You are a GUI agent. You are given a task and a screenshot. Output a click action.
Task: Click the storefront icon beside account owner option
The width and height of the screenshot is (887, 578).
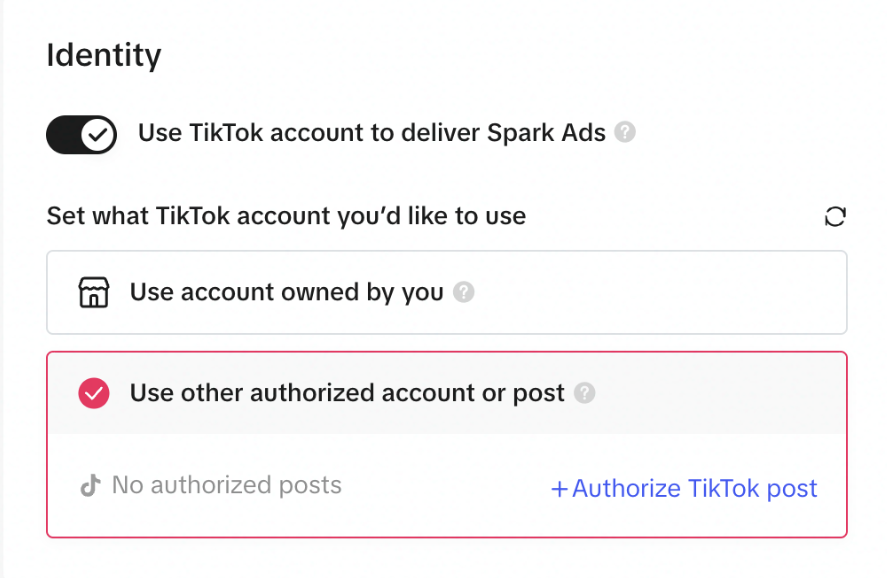(x=93, y=292)
